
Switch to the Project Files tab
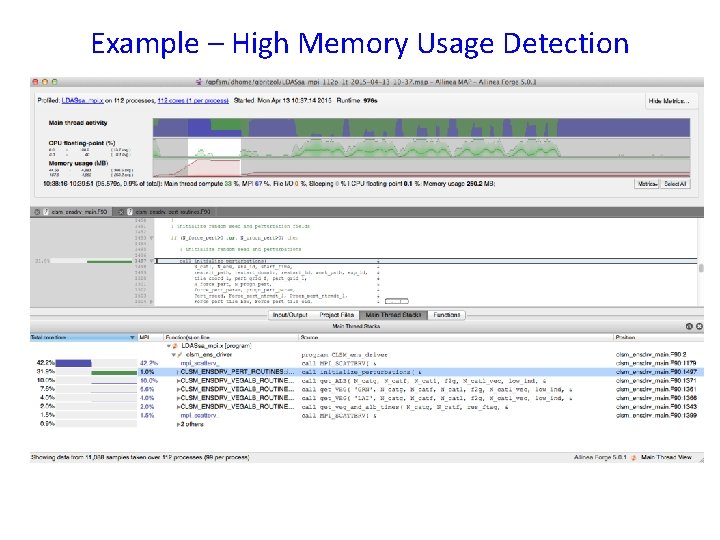pyautogui.click(x=337, y=315)
